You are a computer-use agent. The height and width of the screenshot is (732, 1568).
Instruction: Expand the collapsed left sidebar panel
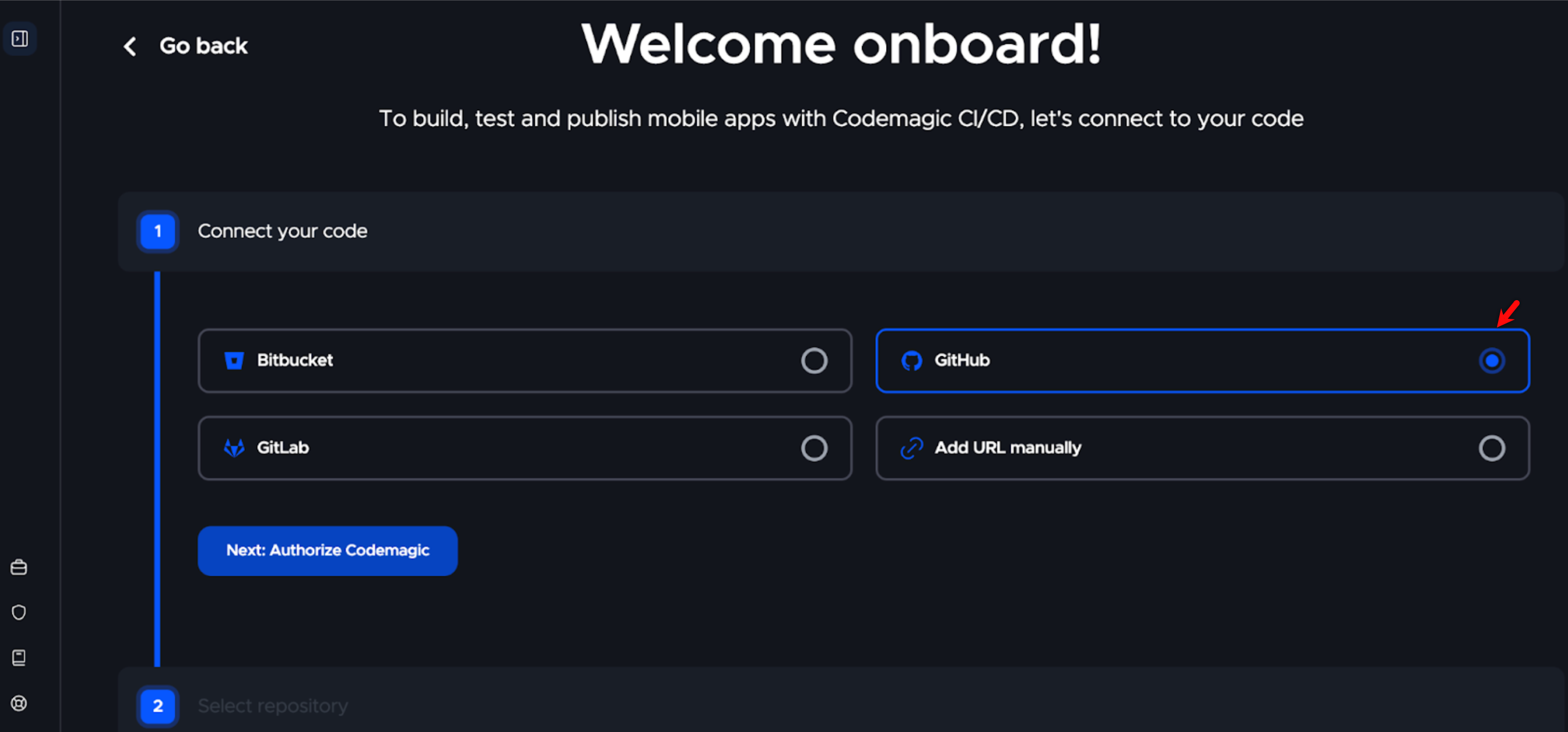click(19, 38)
